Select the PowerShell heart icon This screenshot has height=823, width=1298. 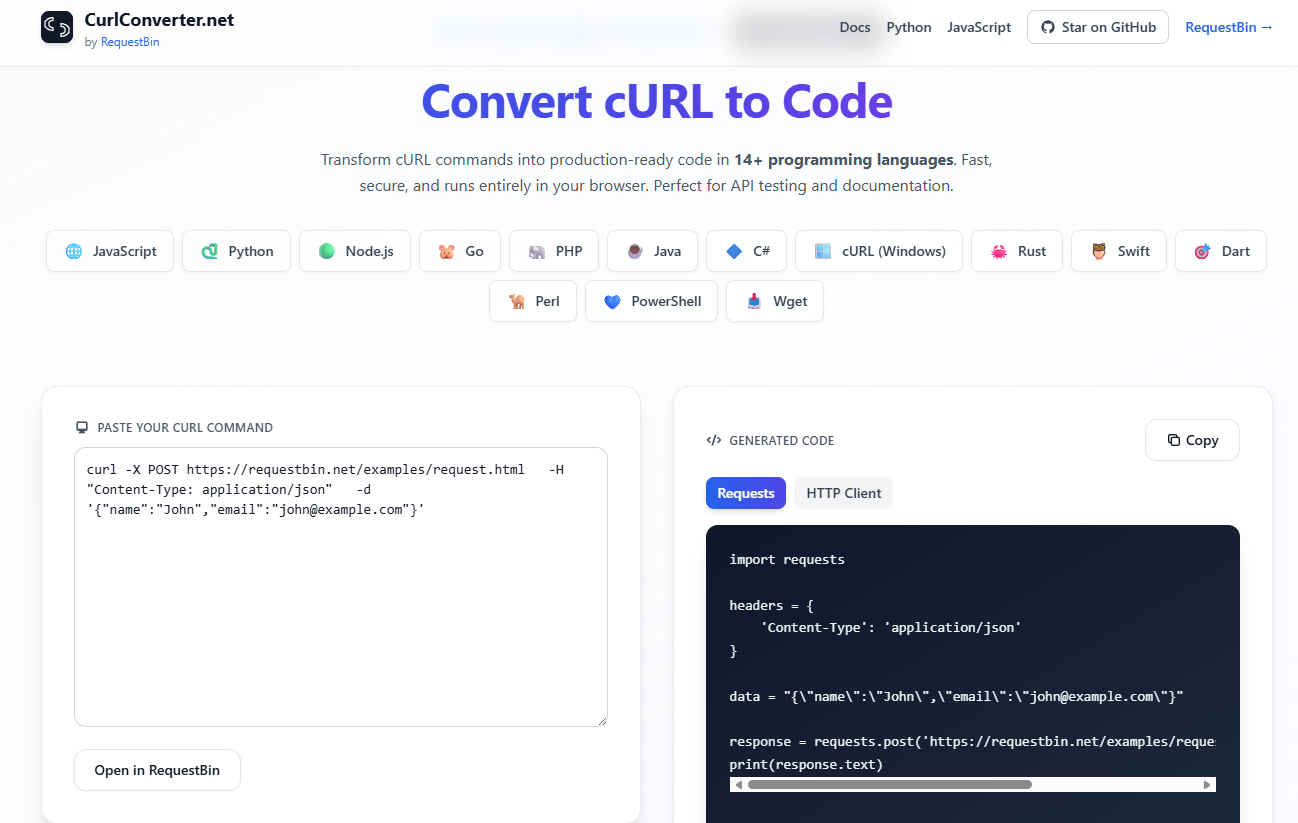tap(612, 301)
